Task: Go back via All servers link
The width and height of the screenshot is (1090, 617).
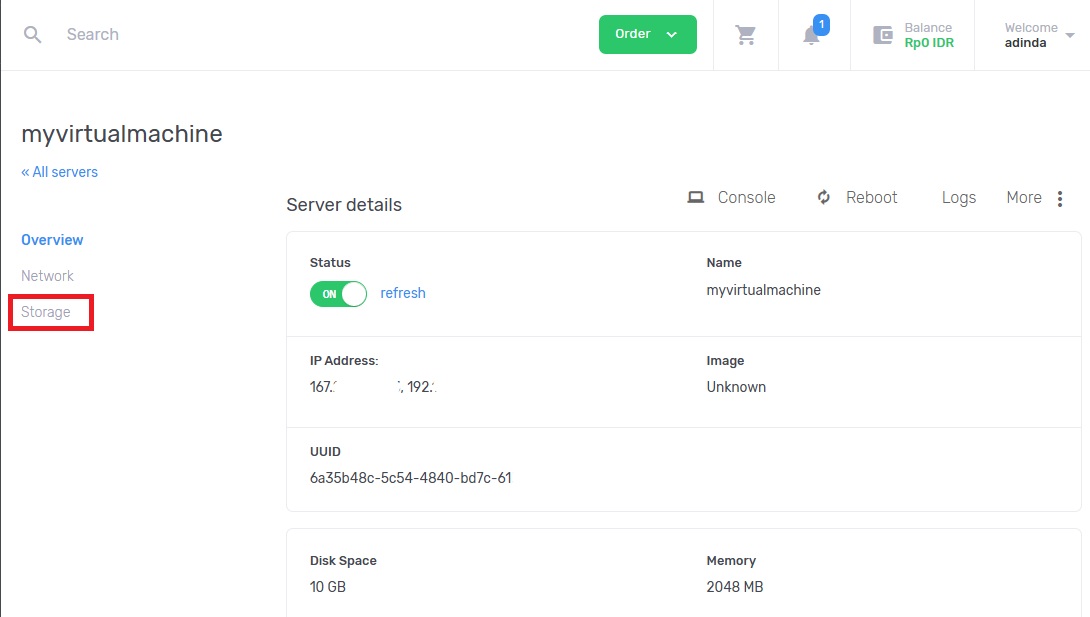Action: click(x=59, y=172)
